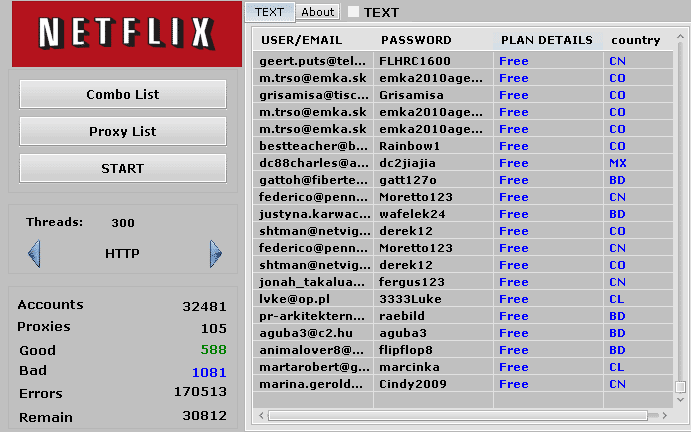
Task: Click the table's horizontal scrollbar thumb
Action: click(x=458, y=415)
